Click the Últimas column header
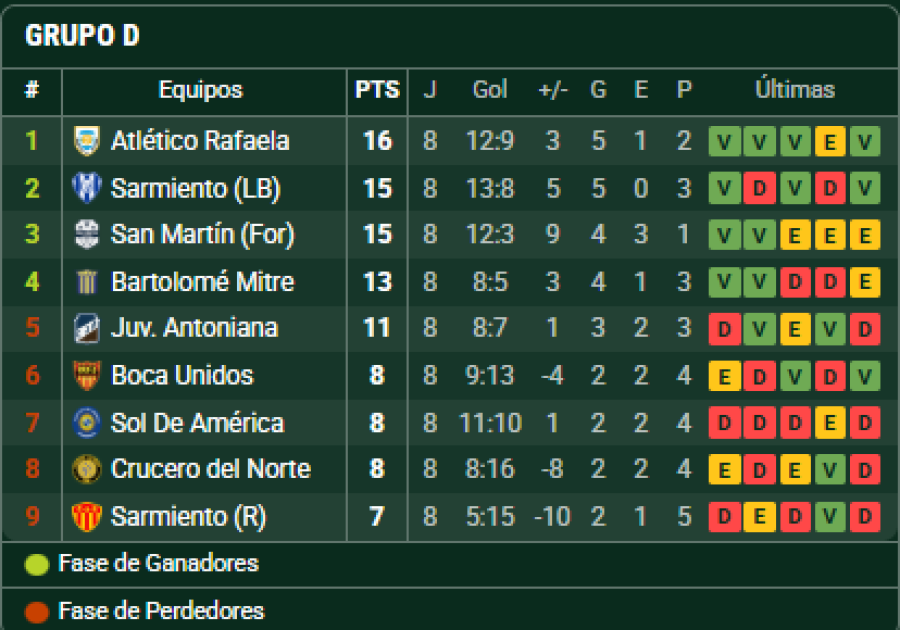The height and width of the screenshot is (630, 900). 795,90
